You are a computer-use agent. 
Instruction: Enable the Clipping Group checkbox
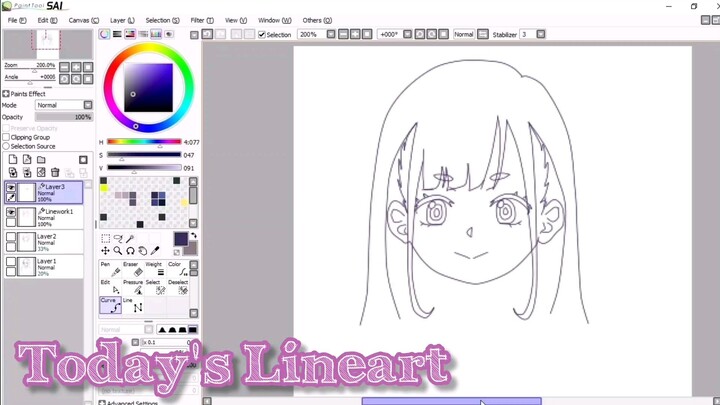6,137
